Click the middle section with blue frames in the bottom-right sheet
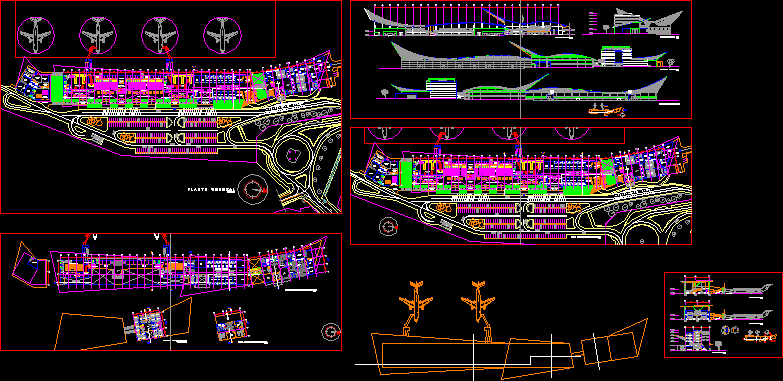Image resolution: width=783 pixels, height=381 pixels. (x=722, y=312)
